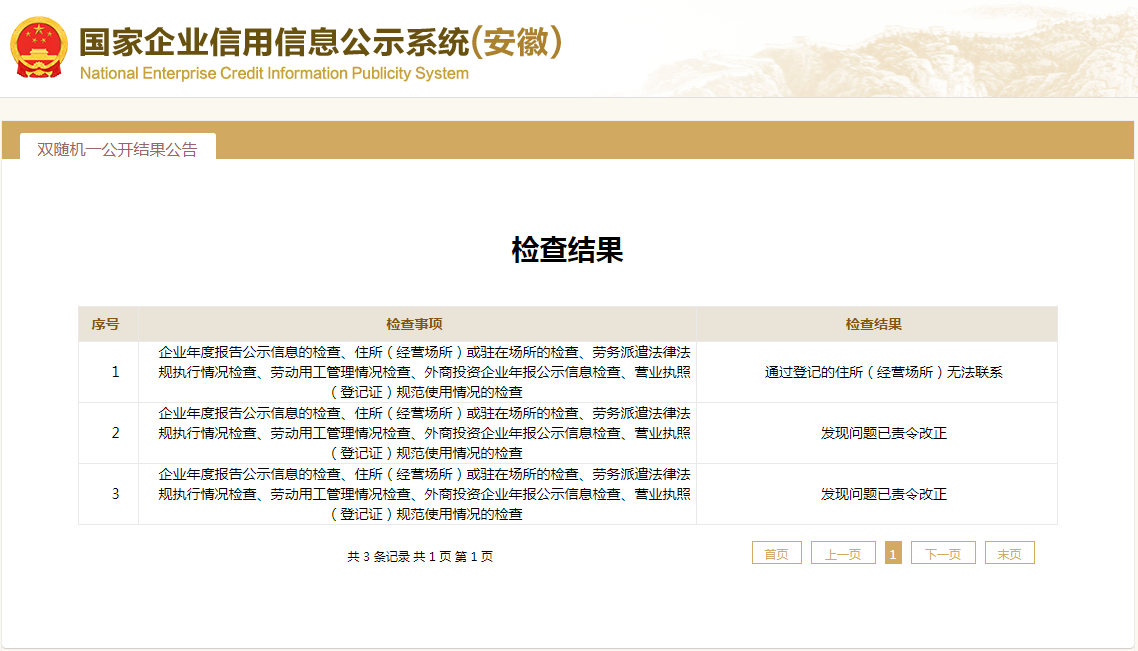
Task: Click the 检查结果 page heading
Action: [x=567, y=250]
